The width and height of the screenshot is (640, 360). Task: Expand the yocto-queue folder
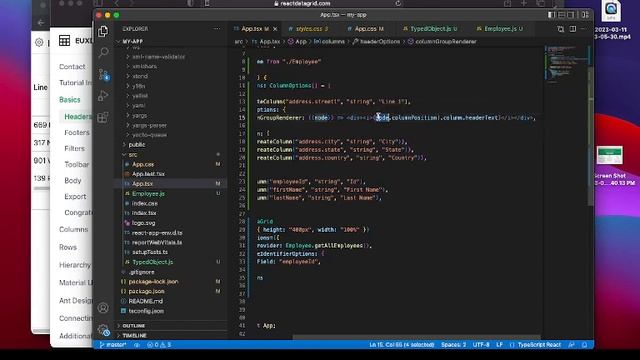pyautogui.click(x=149, y=135)
